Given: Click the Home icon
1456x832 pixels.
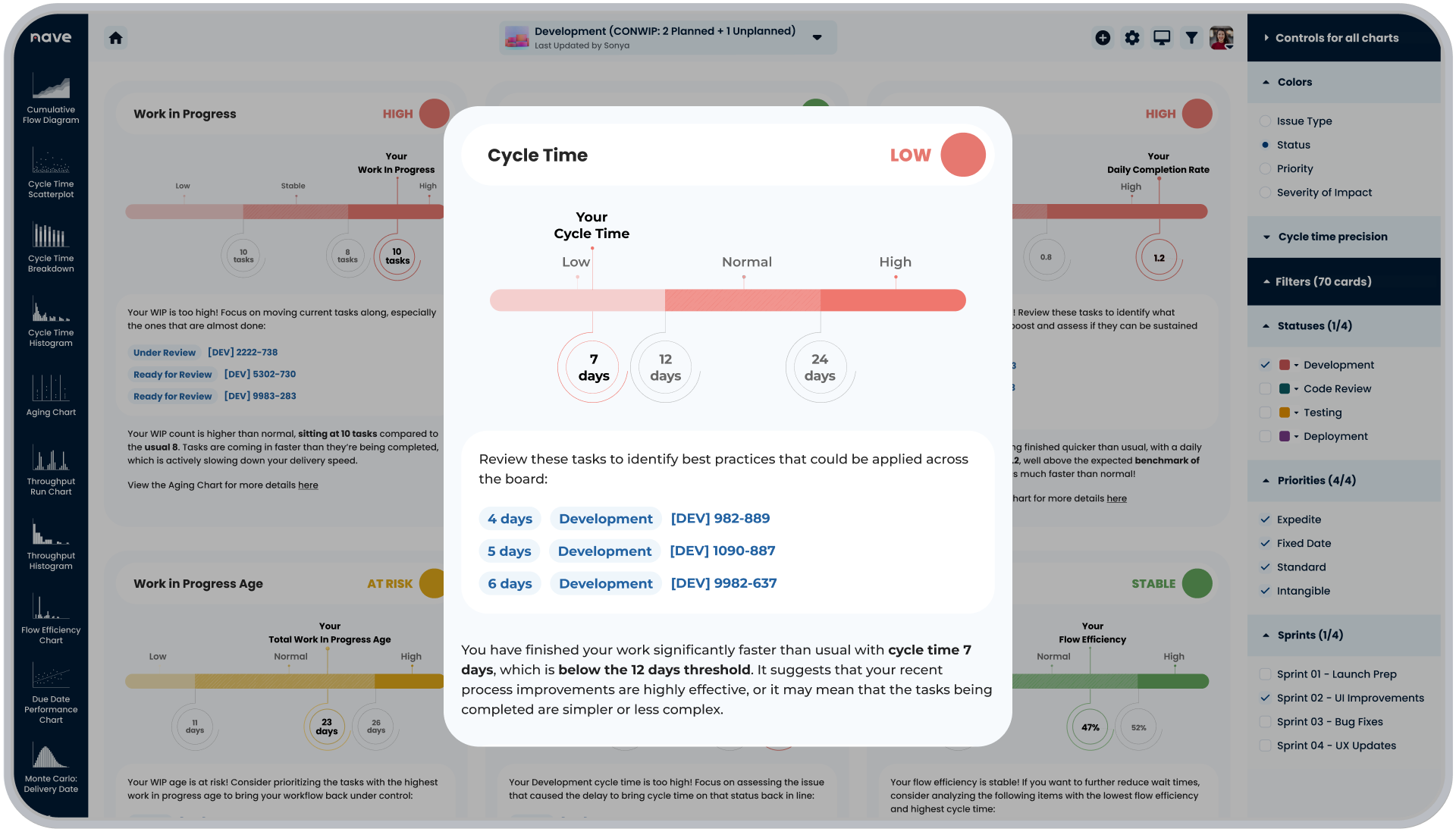Looking at the screenshot, I should pos(116,37).
